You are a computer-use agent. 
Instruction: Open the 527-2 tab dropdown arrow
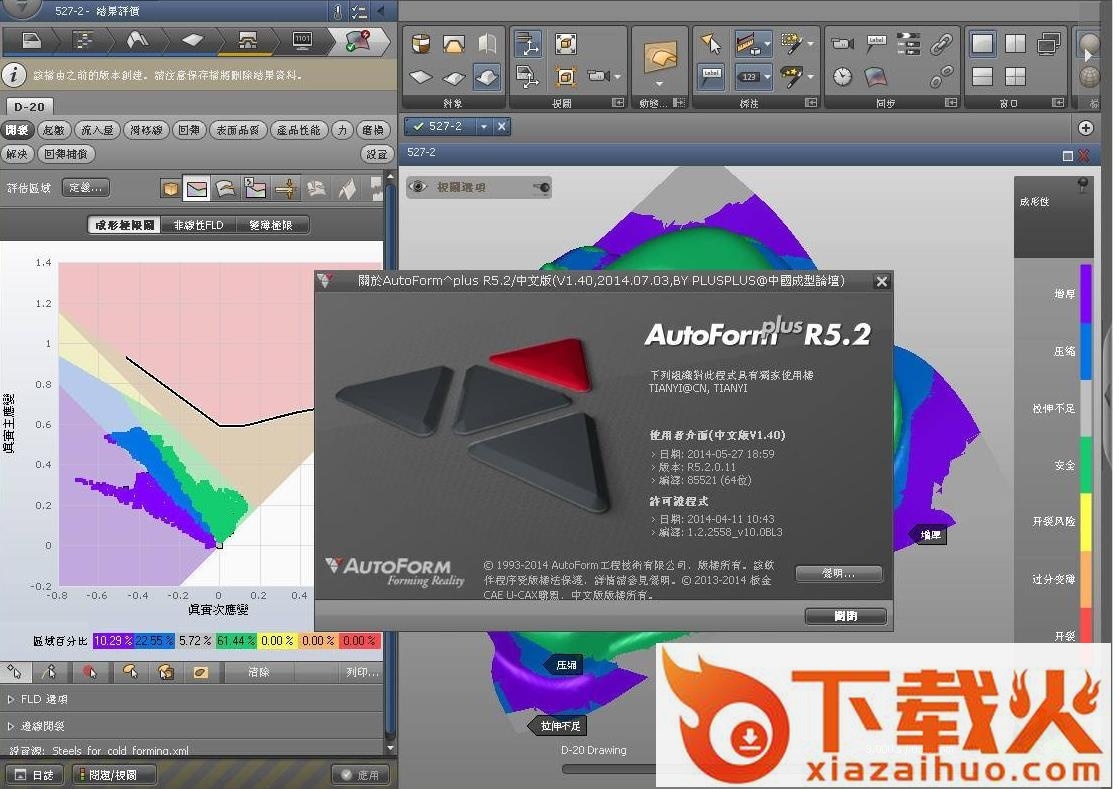pyautogui.click(x=484, y=126)
